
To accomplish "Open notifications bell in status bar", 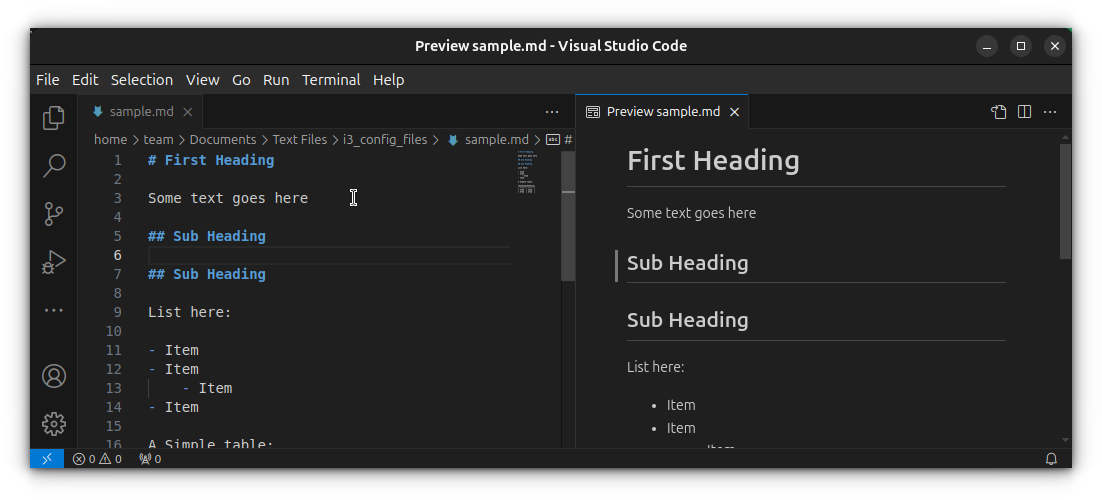I will click(x=1051, y=459).
